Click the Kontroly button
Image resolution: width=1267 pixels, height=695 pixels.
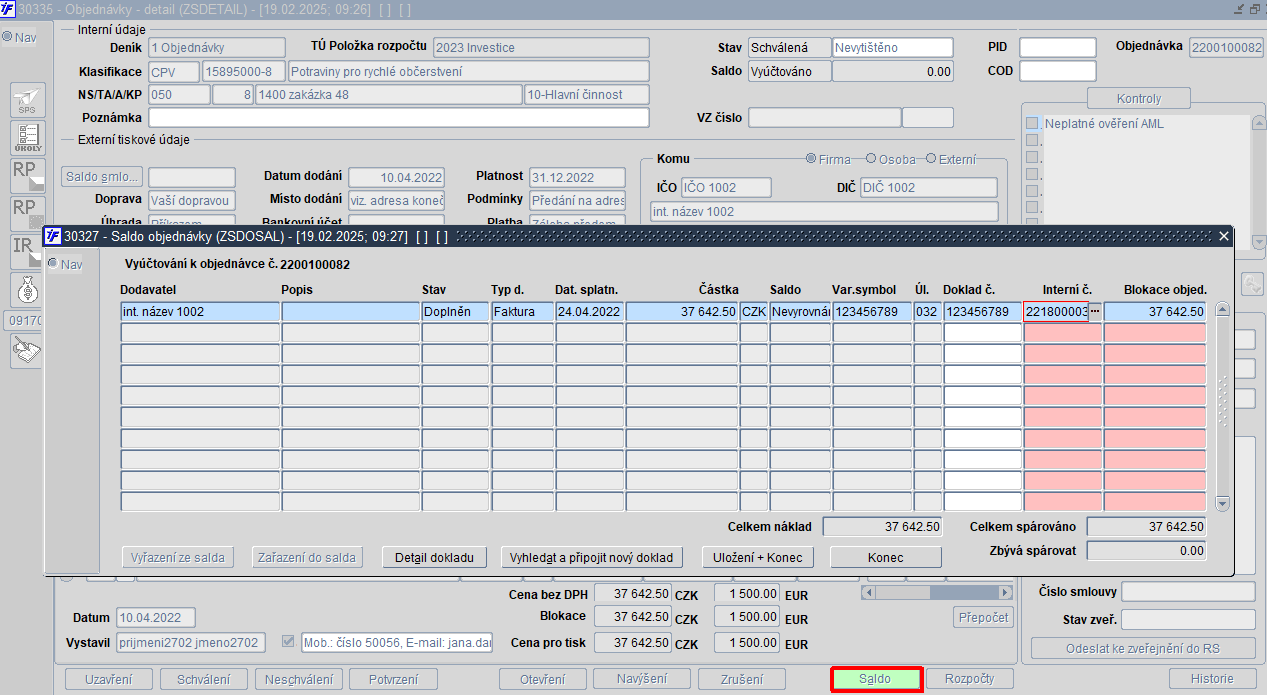click(x=1139, y=99)
